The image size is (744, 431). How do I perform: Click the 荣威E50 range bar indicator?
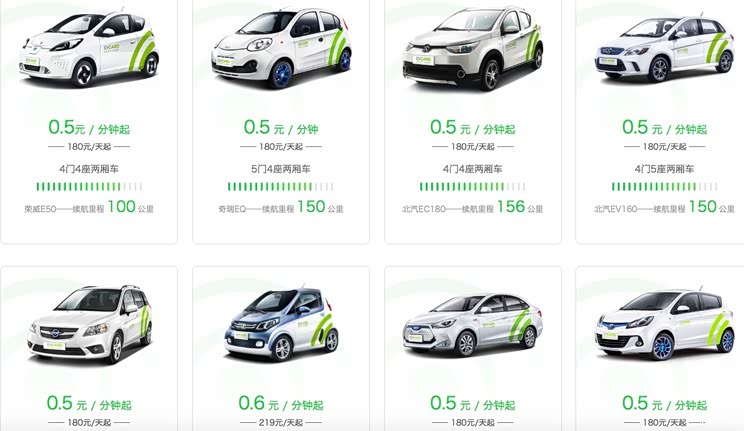pyautogui.click(x=89, y=187)
